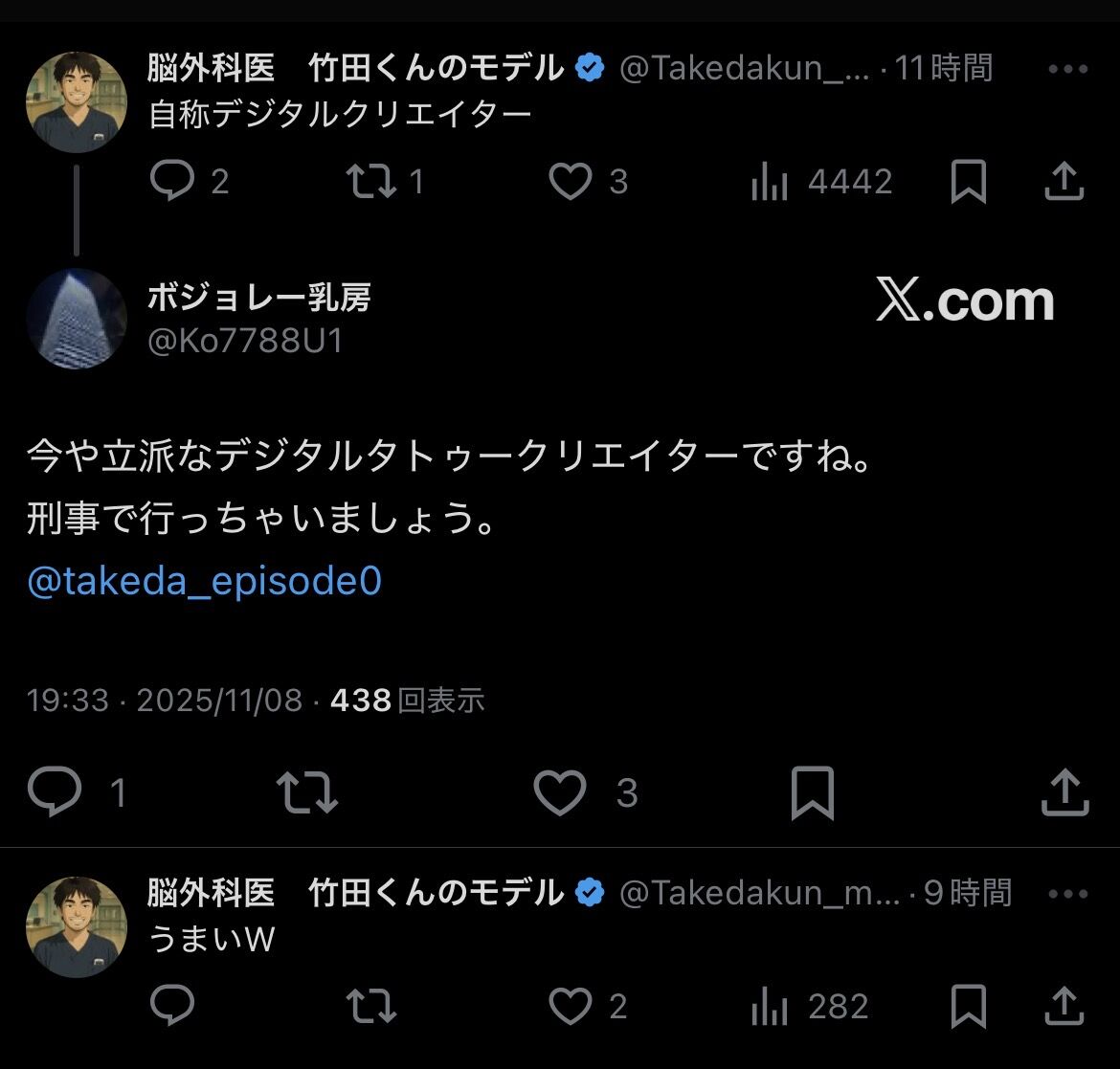The height and width of the screenshot is (1069, 1120).
Task: Like the うまいW reply
Action: (x=570, y=1006)
